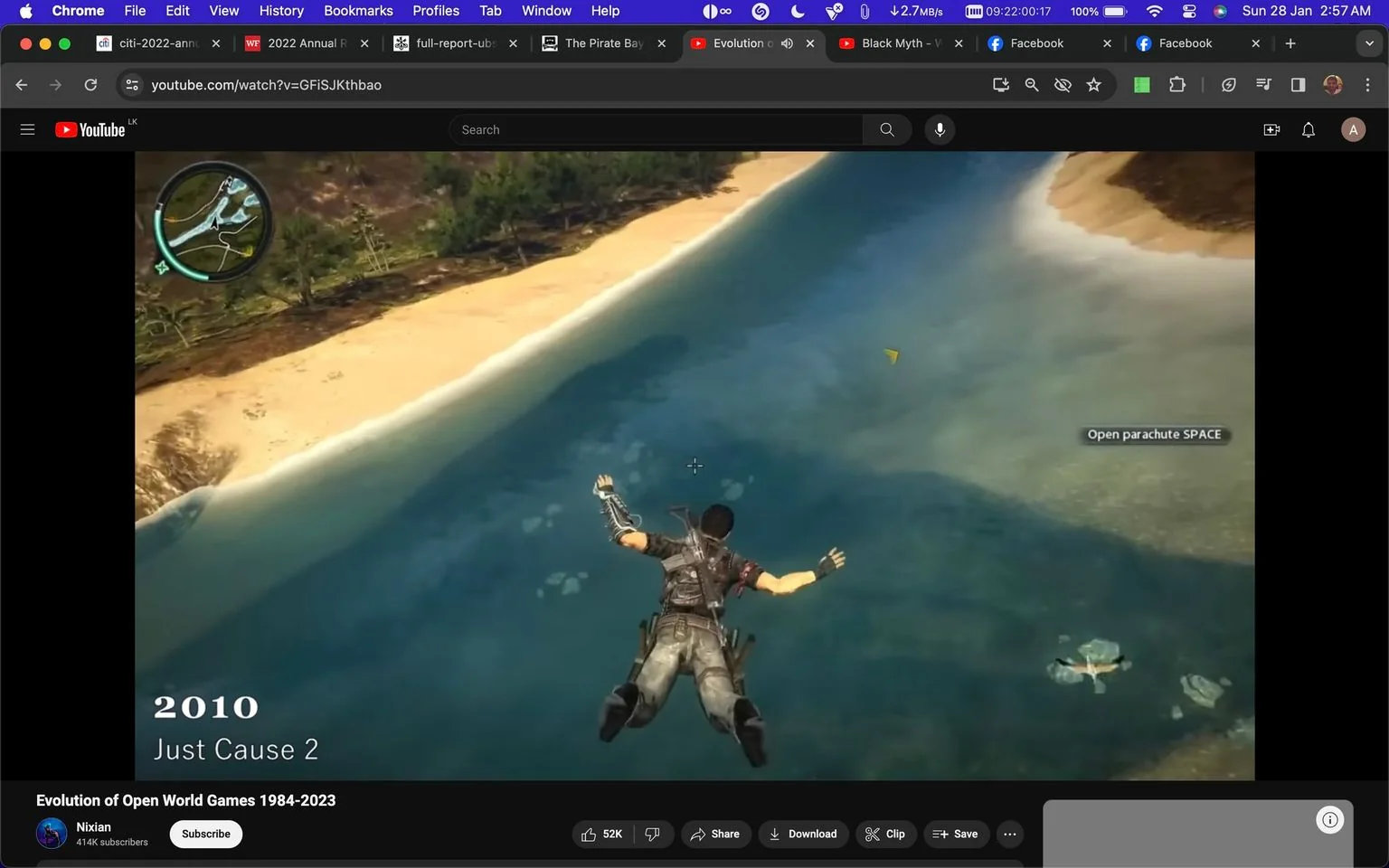
Task: Go forward in browser history
Action: 56,84
